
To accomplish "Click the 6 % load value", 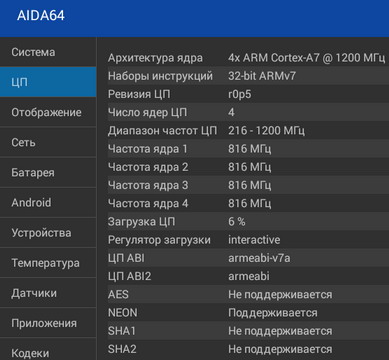I will tap(237, 222).
